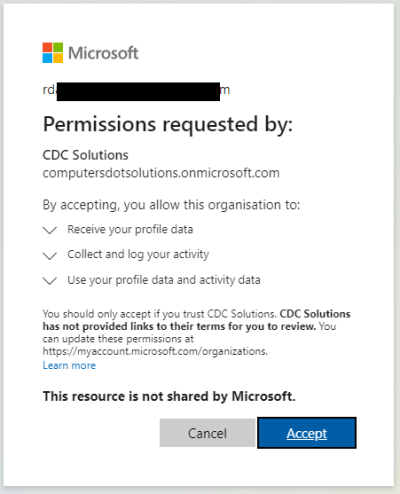This screenshot has width=400, height=494.
Task: Click the myaccount.microsoft.com/organizations URL text
Action: coord(155,351)
